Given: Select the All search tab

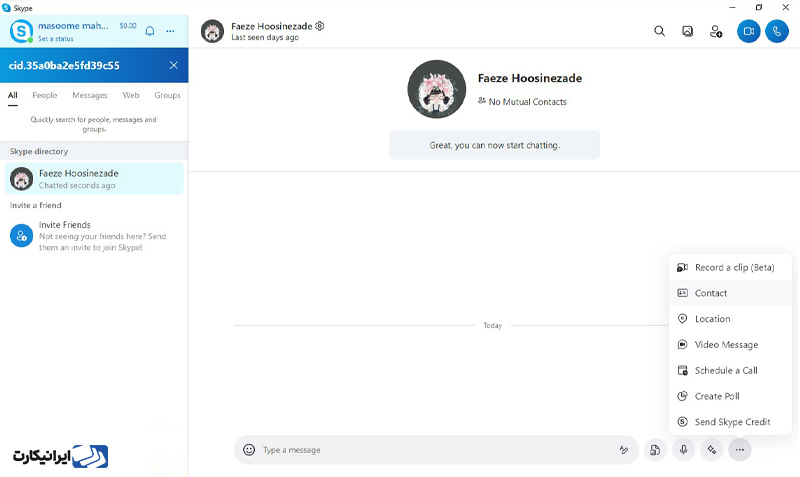Looking at the screenshot, I should click(x=13, y=95).
